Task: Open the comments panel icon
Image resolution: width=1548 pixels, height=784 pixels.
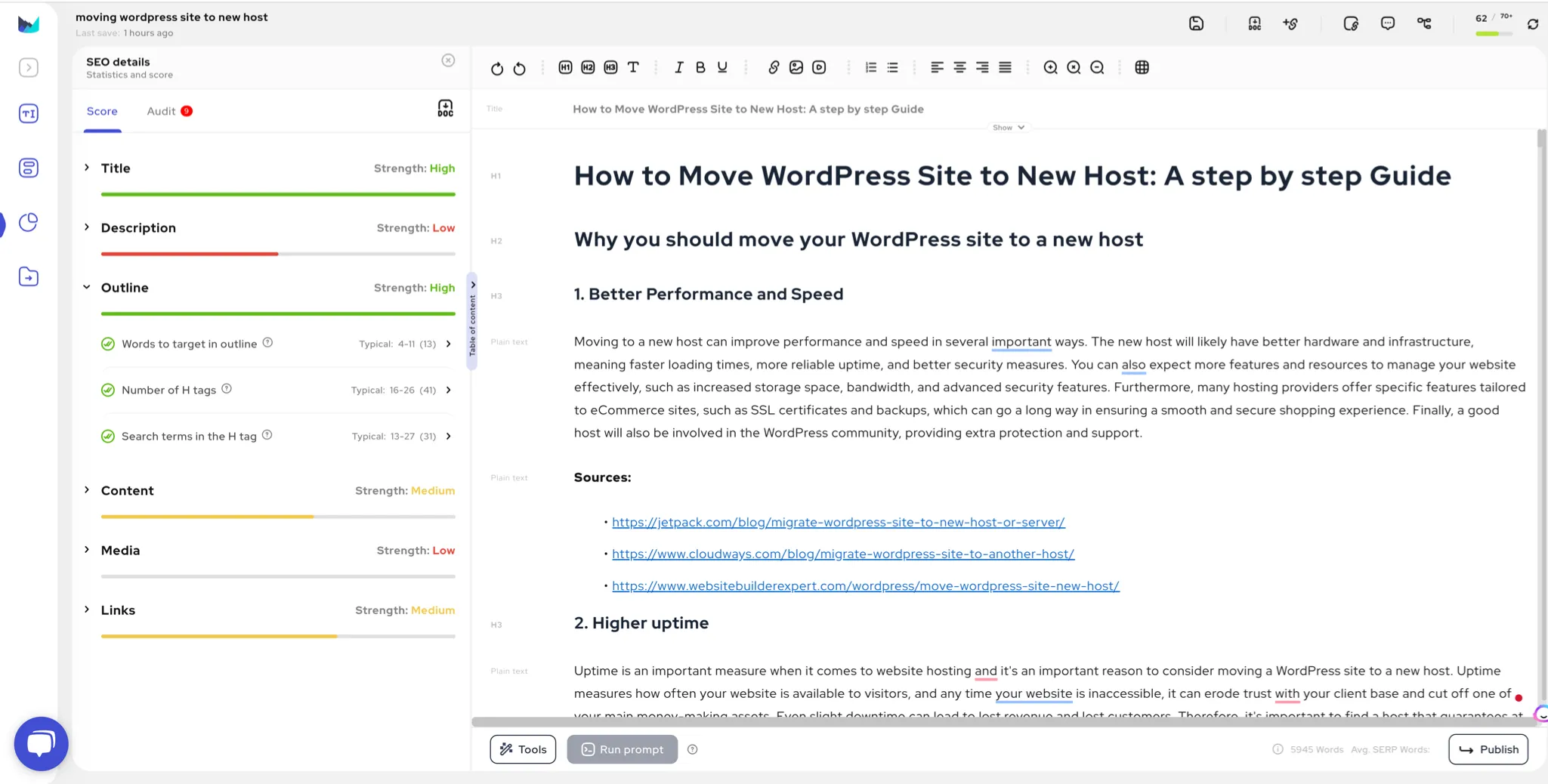Action: point(1388,23)
